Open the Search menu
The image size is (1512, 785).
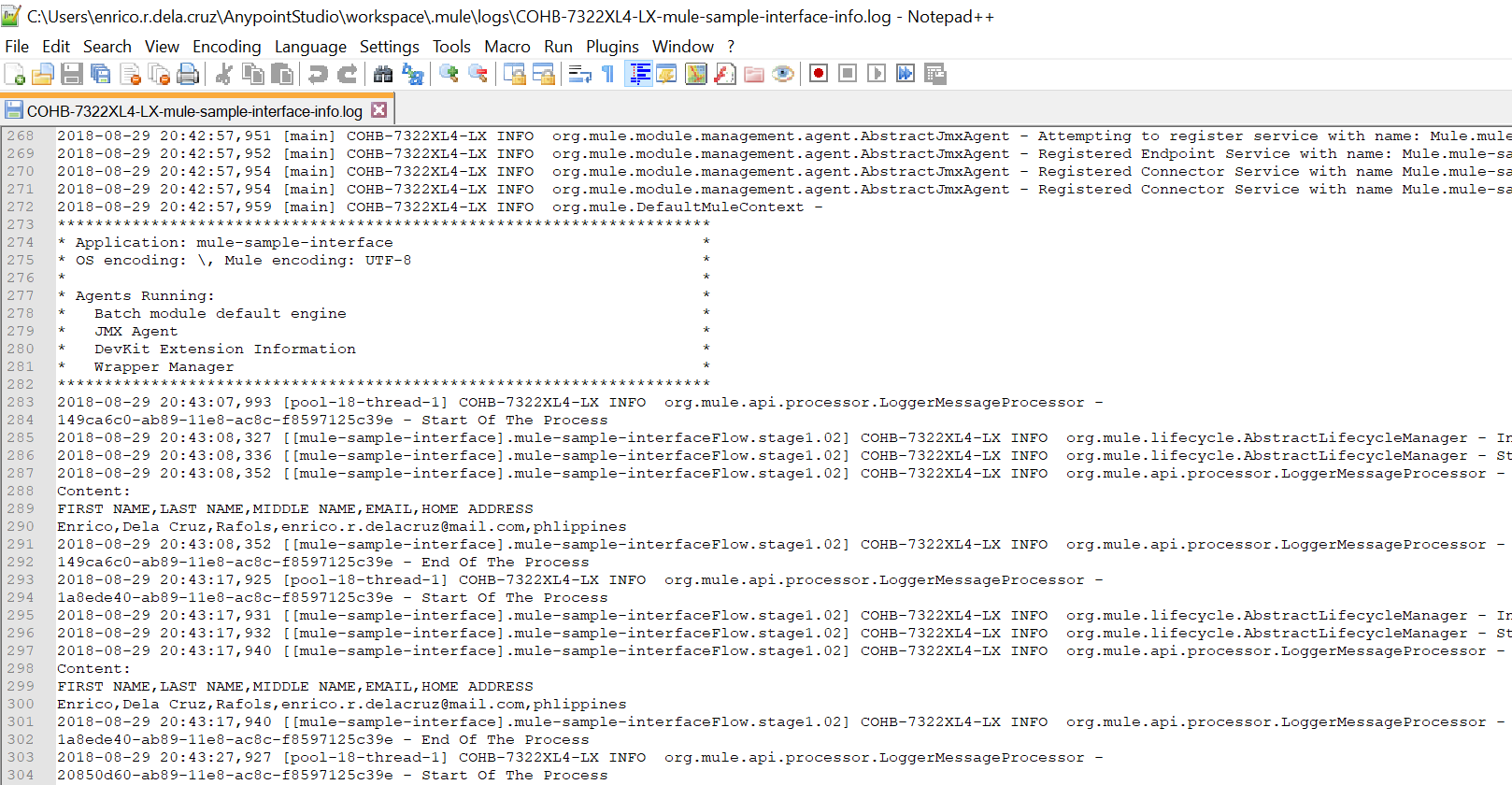[x=107, y=47]
